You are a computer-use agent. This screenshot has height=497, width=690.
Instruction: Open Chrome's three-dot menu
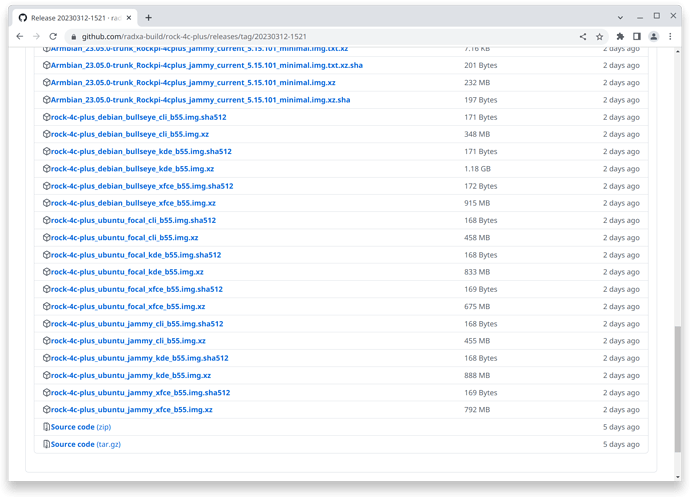coord(670,37)
